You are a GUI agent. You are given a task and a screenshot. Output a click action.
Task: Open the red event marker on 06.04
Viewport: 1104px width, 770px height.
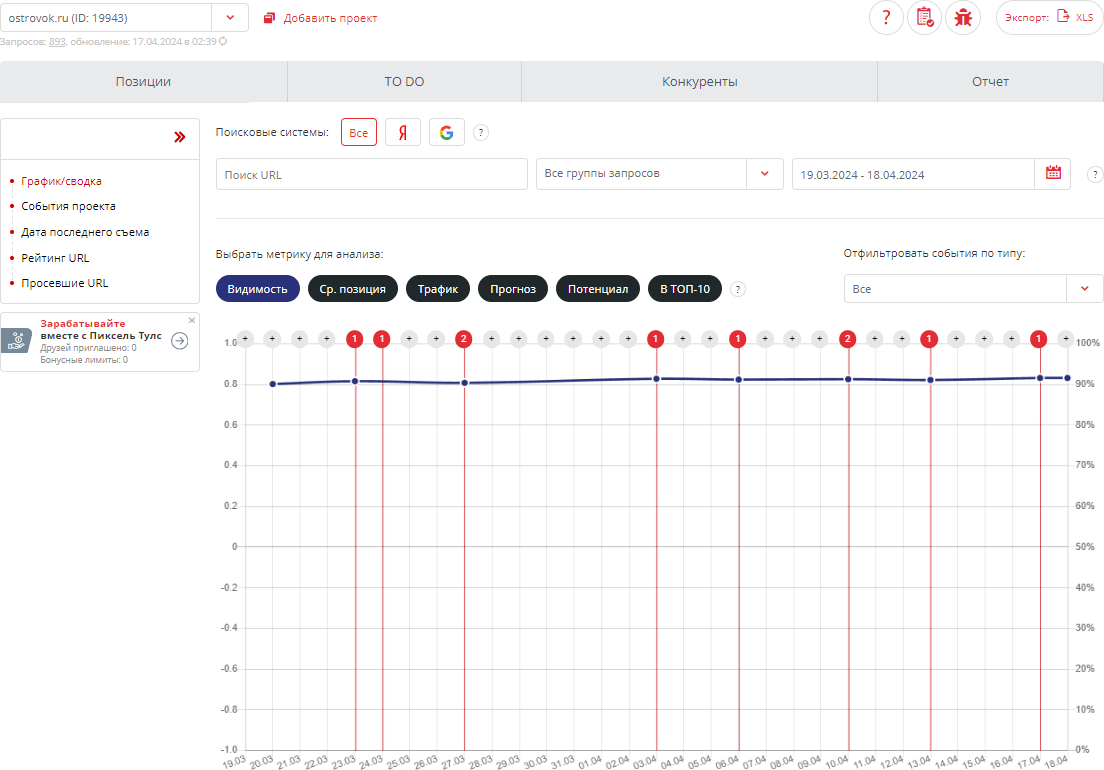tap(738, 339)
